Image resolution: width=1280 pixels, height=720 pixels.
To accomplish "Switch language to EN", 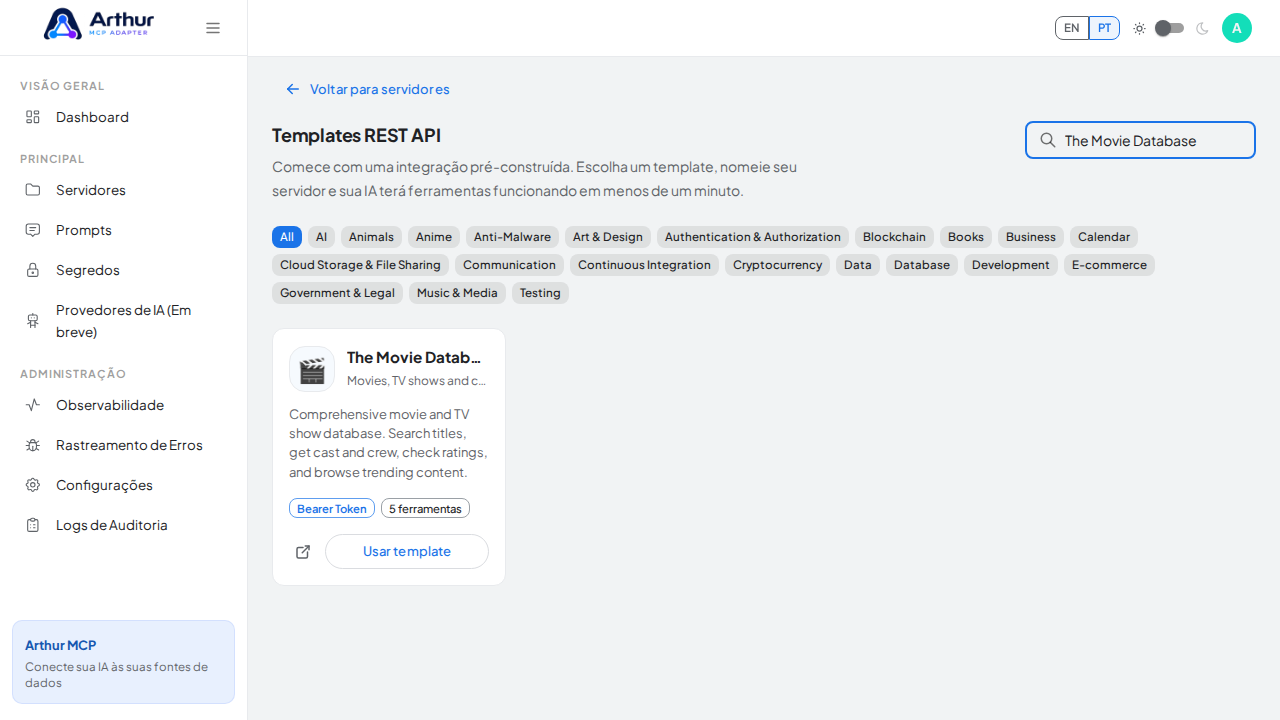I will tap(1072, 28).
